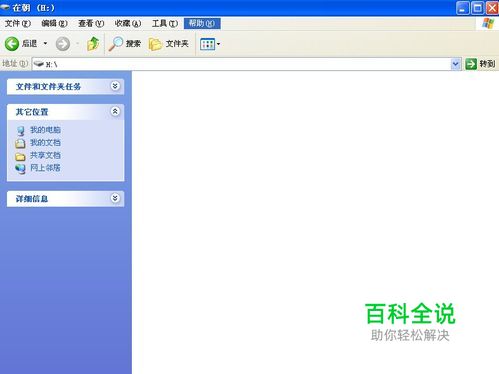Open the Favorites (收藏) menu

[x=128, y=24]
